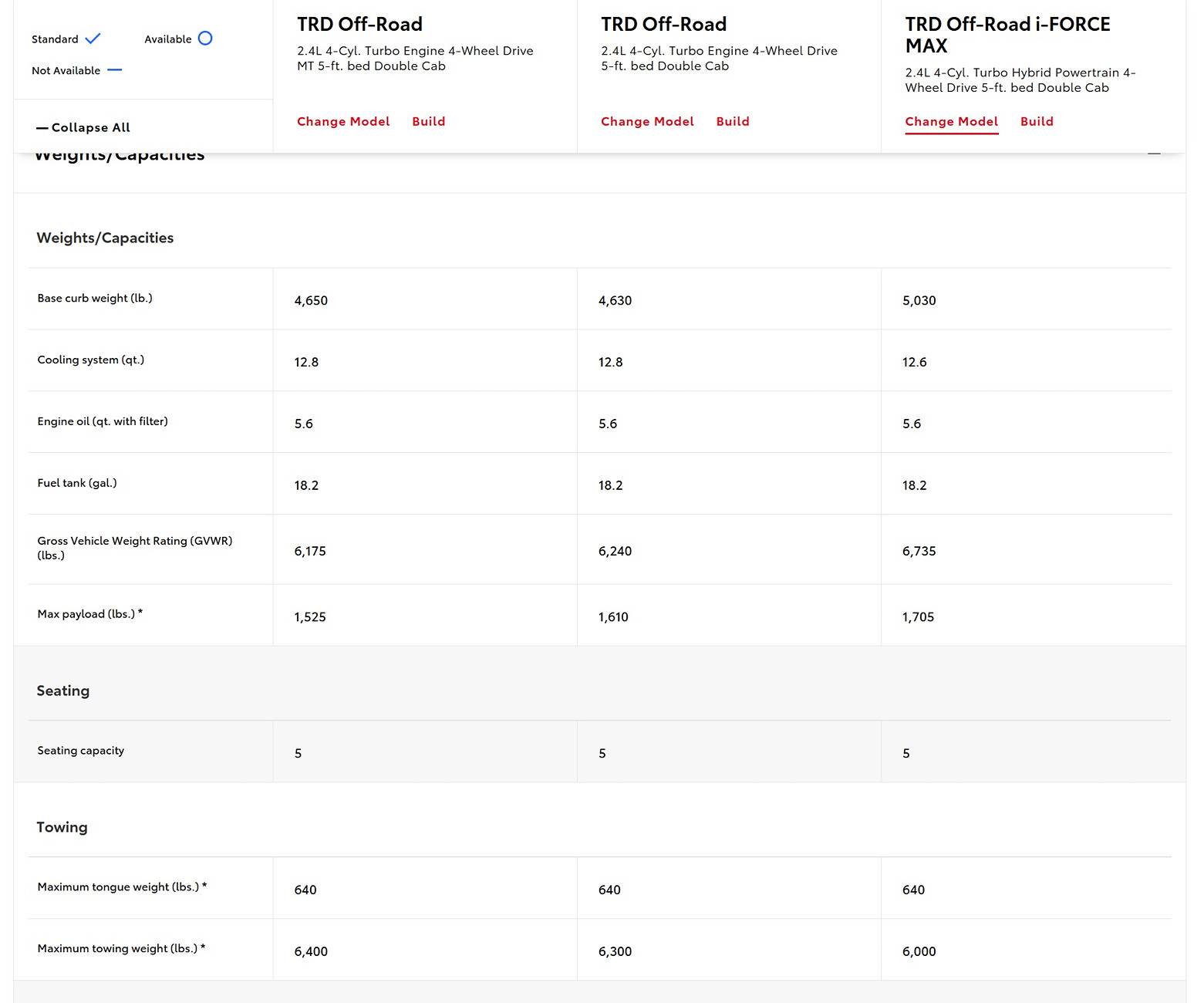The image size is (1204, 1003).
Task: Select the 'Fuel tank (gal.)' row label
Action: (77, 483)
